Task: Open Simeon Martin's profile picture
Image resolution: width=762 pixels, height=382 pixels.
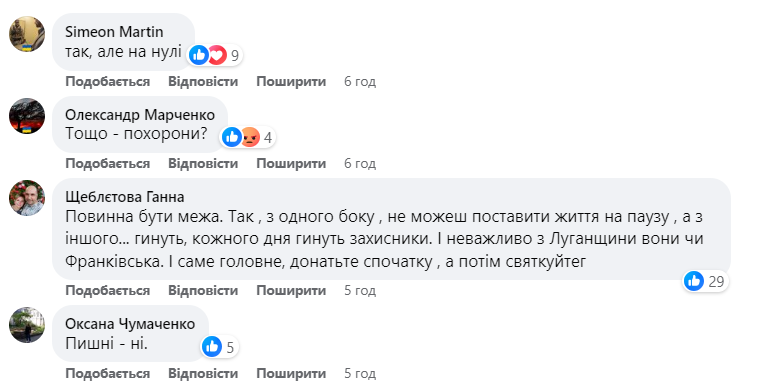Action: tap(27, 34)
